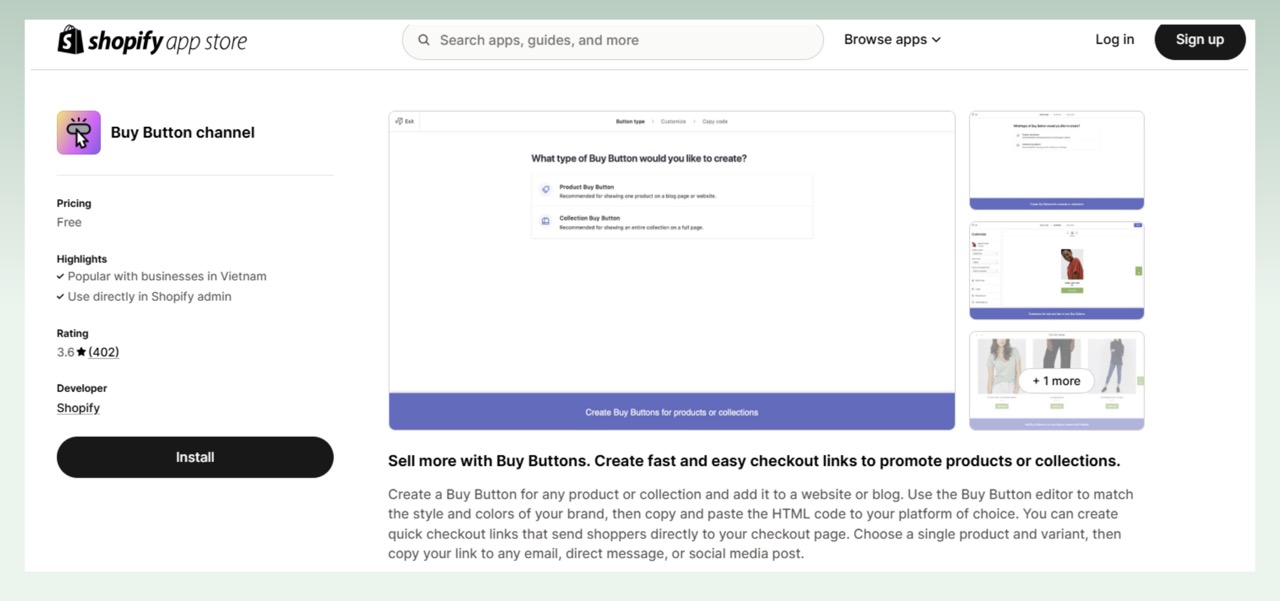The image size is (1280, 601).
Task: Click the checkmark beside Popular with businesses in Vietnam
Action: click(60, 276)
